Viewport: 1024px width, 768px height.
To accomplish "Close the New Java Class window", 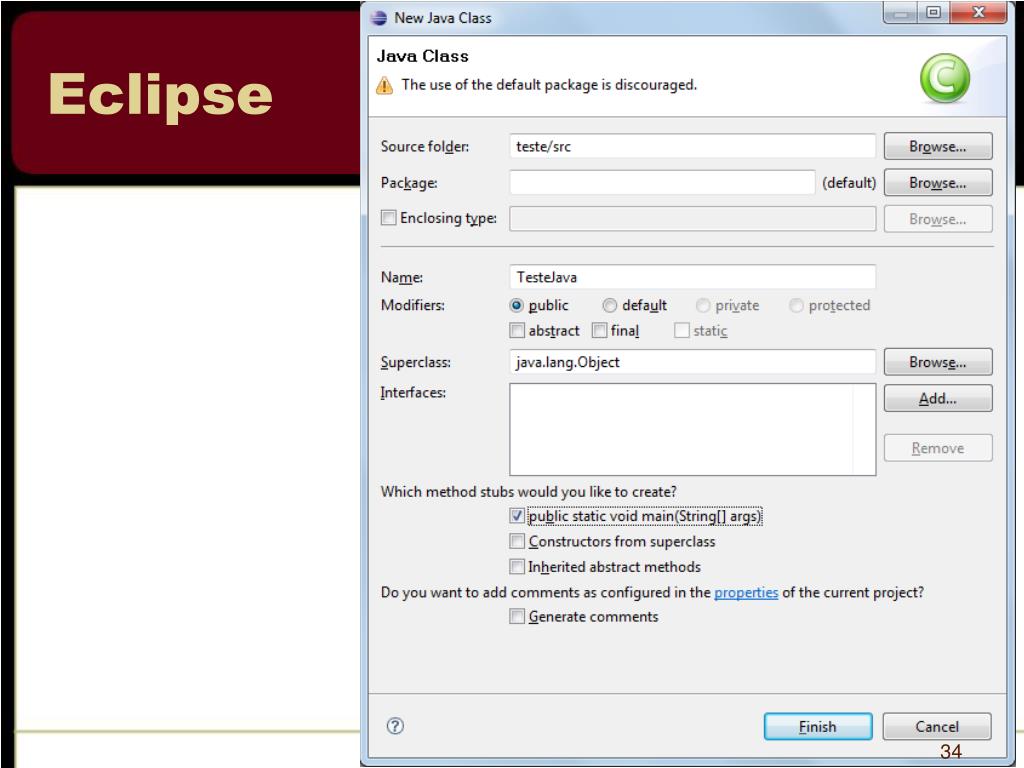I will coord(978,12).
